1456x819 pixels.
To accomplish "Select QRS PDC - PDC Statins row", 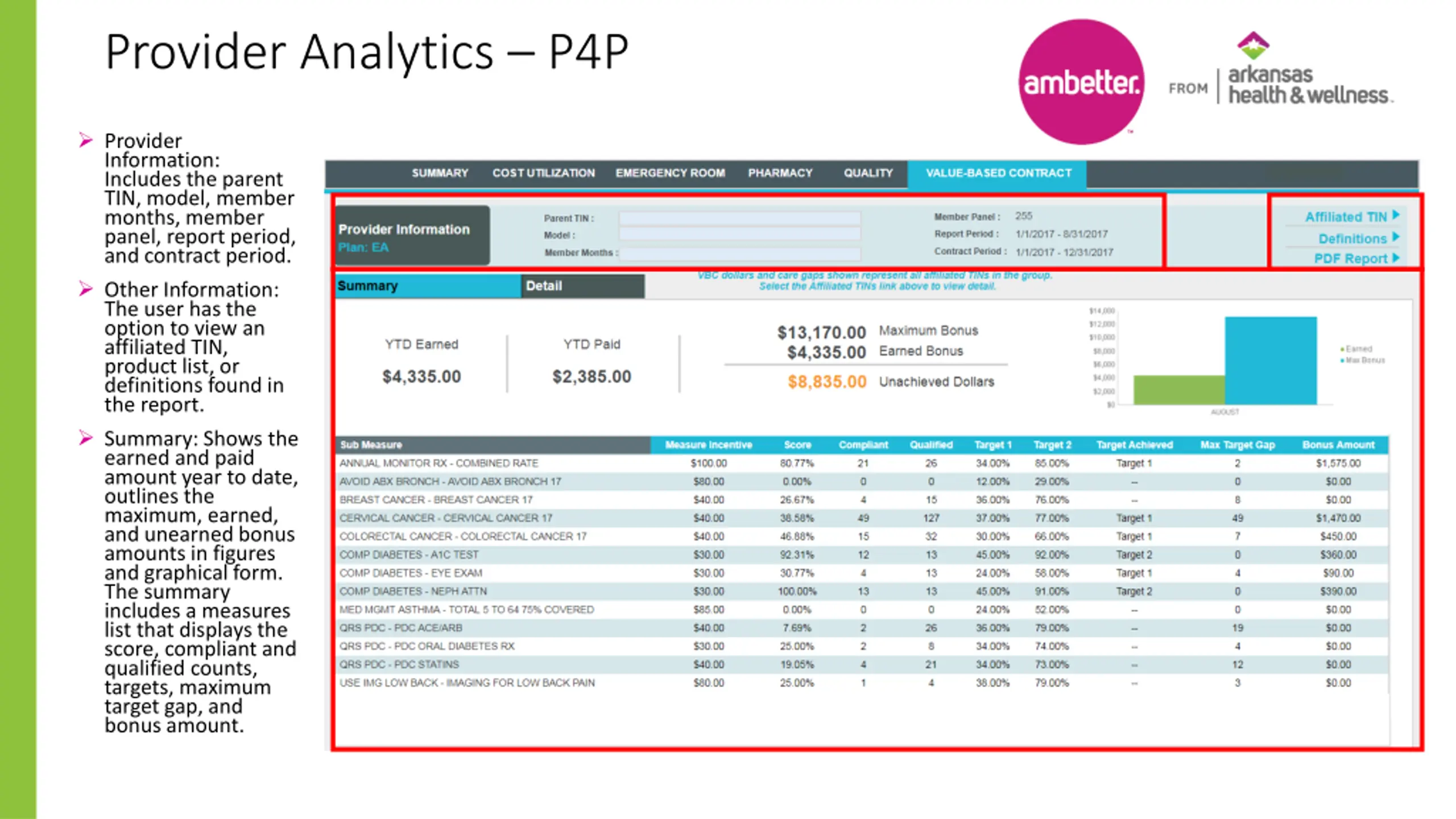I will tap(862, 664).
